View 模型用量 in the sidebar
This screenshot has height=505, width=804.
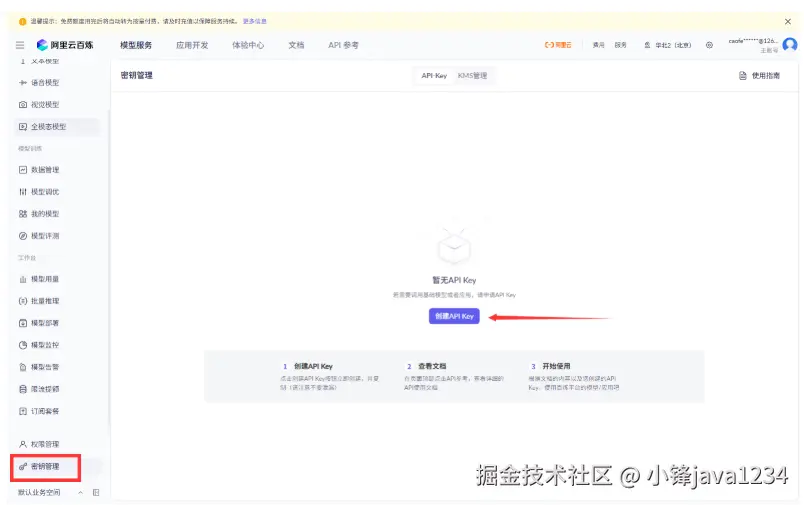[x=39, y=279]
